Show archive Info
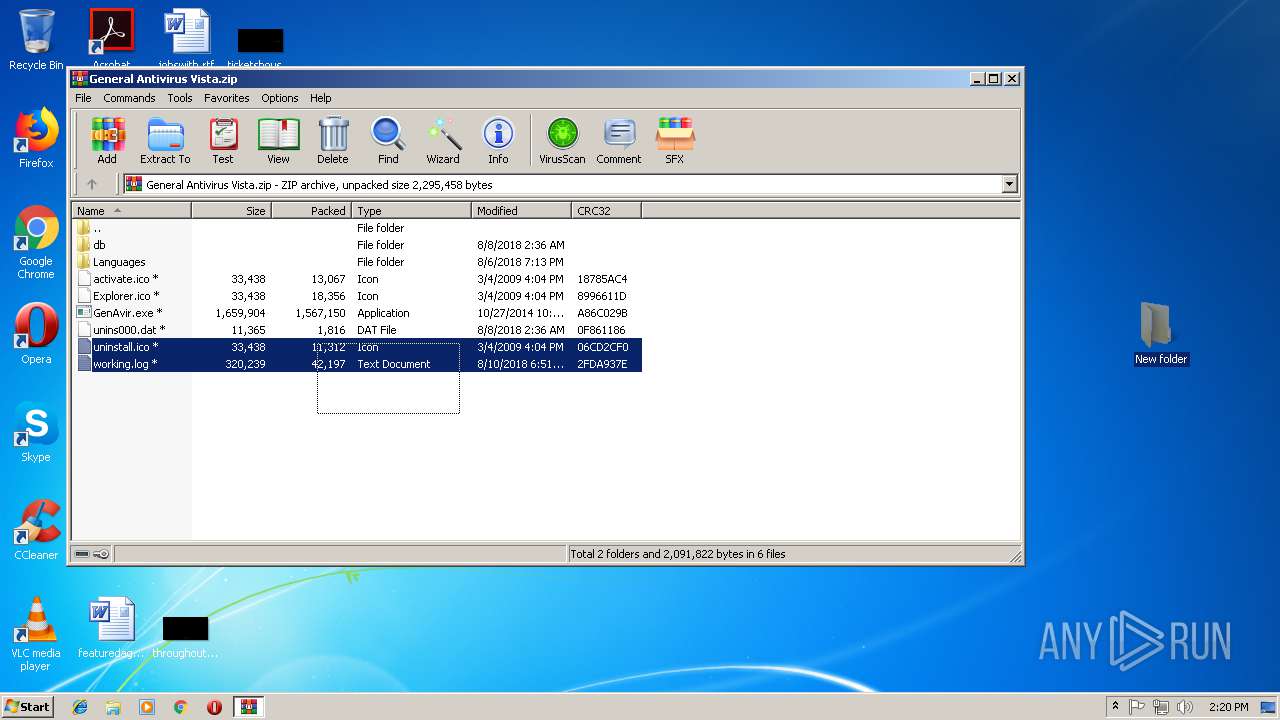 click(x=498, y=140)
